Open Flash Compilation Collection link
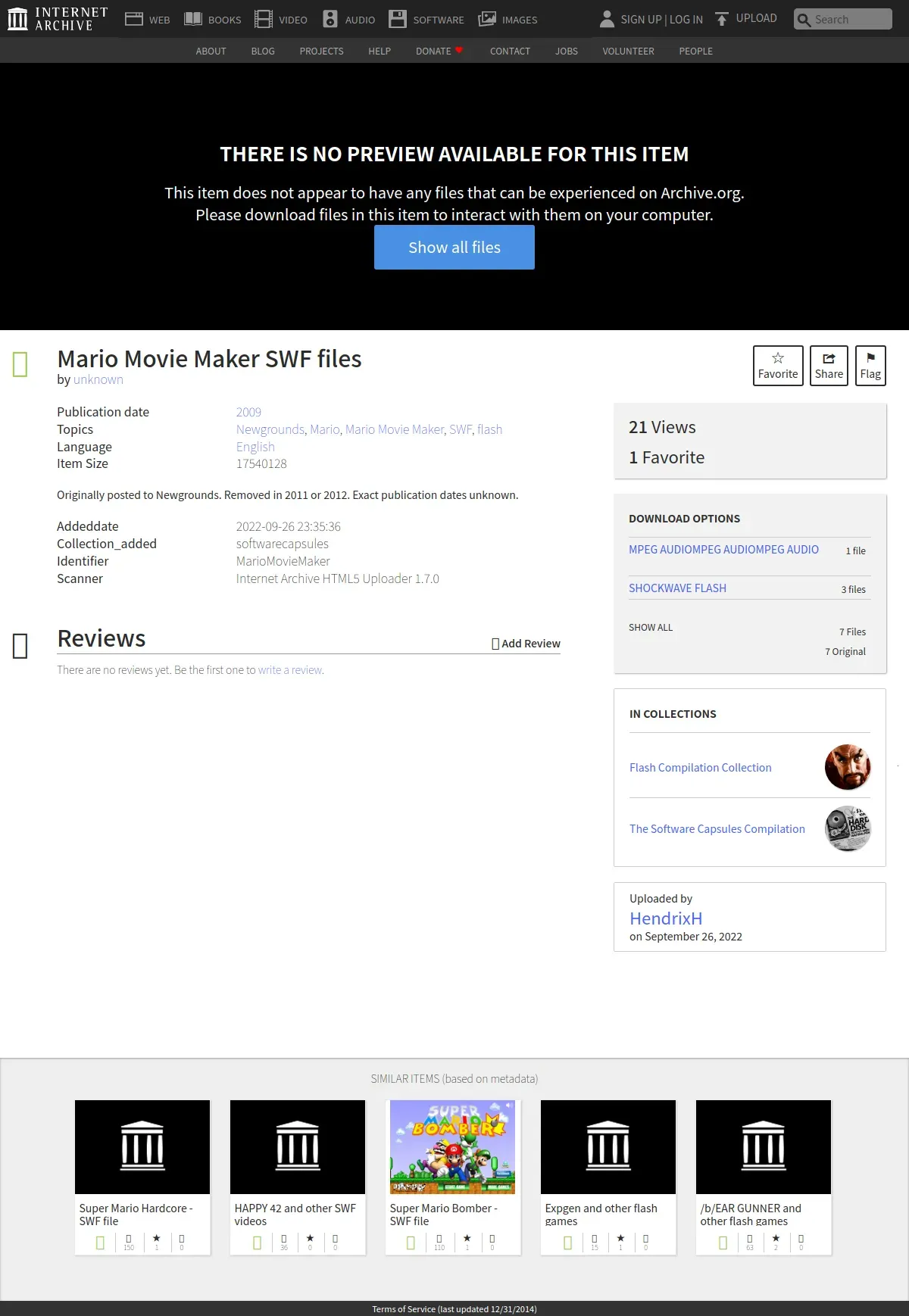This screenshot has height=1316, width=909. pos(701,768)
